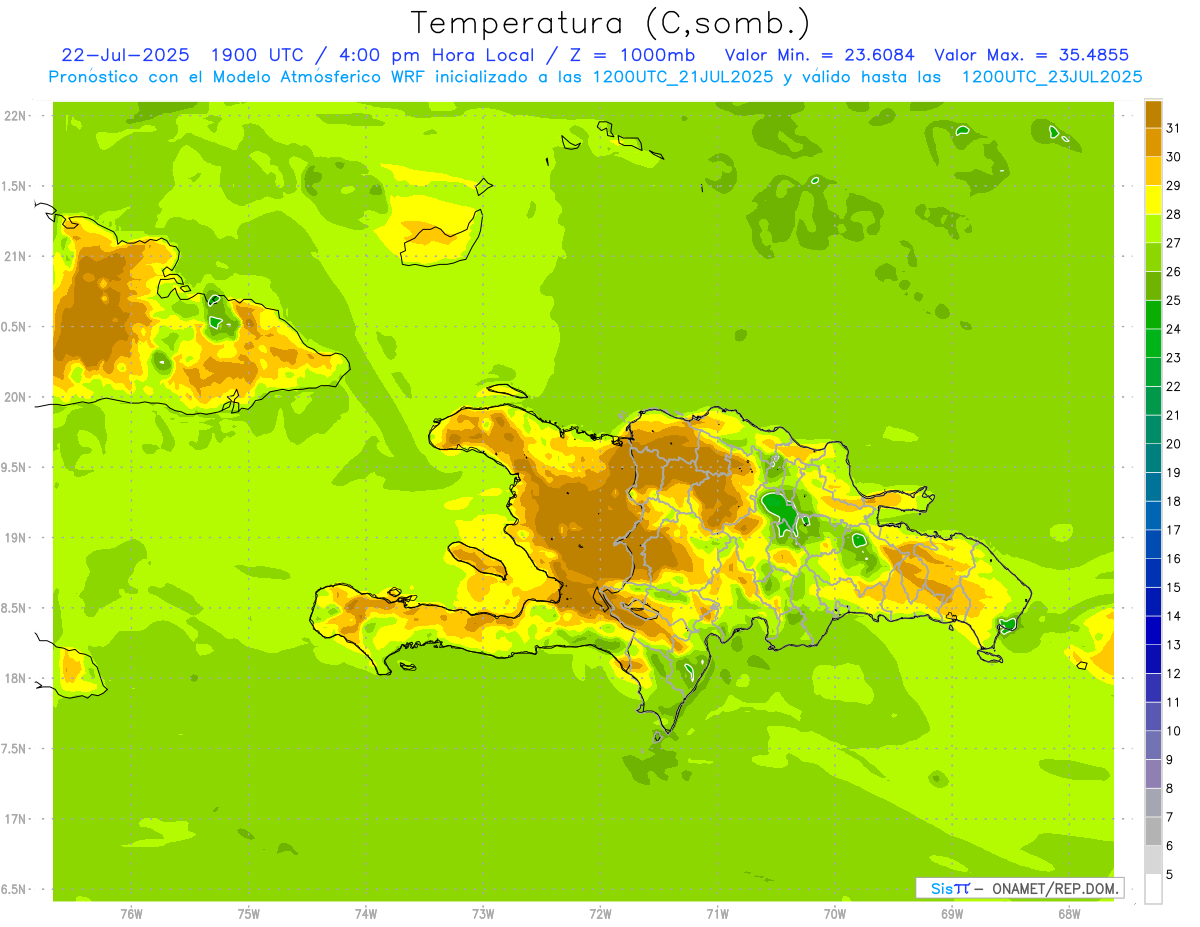Pick the amber swatch between 29 and 30
The height and width of the screenshot is (927, 1200).
1153,171
